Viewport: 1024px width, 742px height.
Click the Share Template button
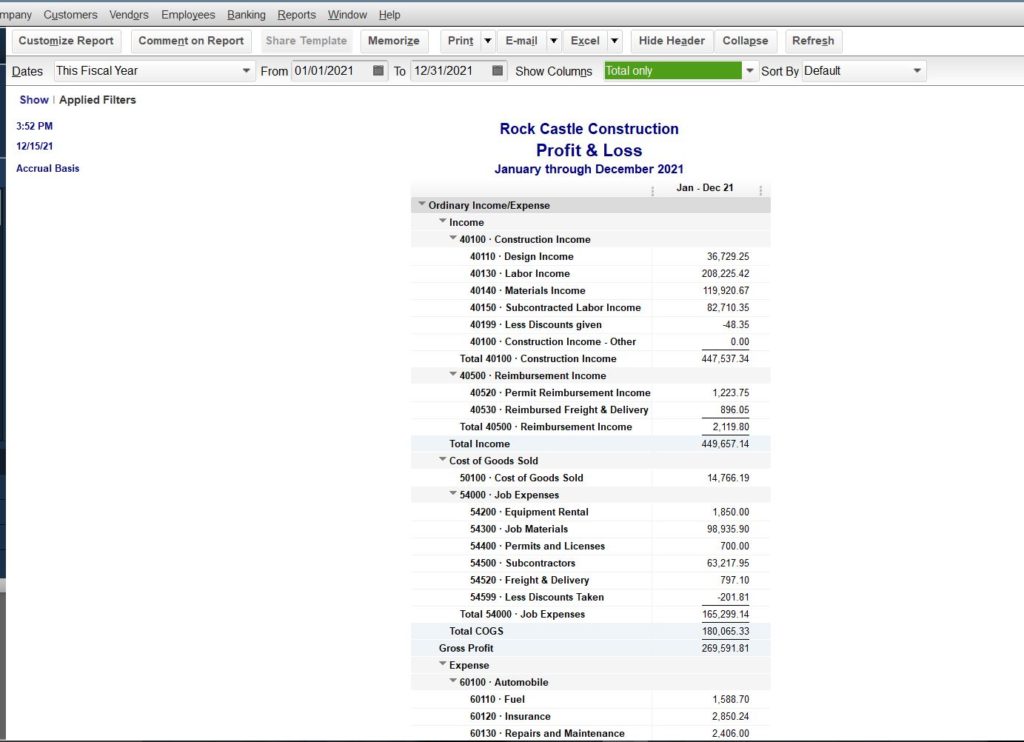click(306, 40)
